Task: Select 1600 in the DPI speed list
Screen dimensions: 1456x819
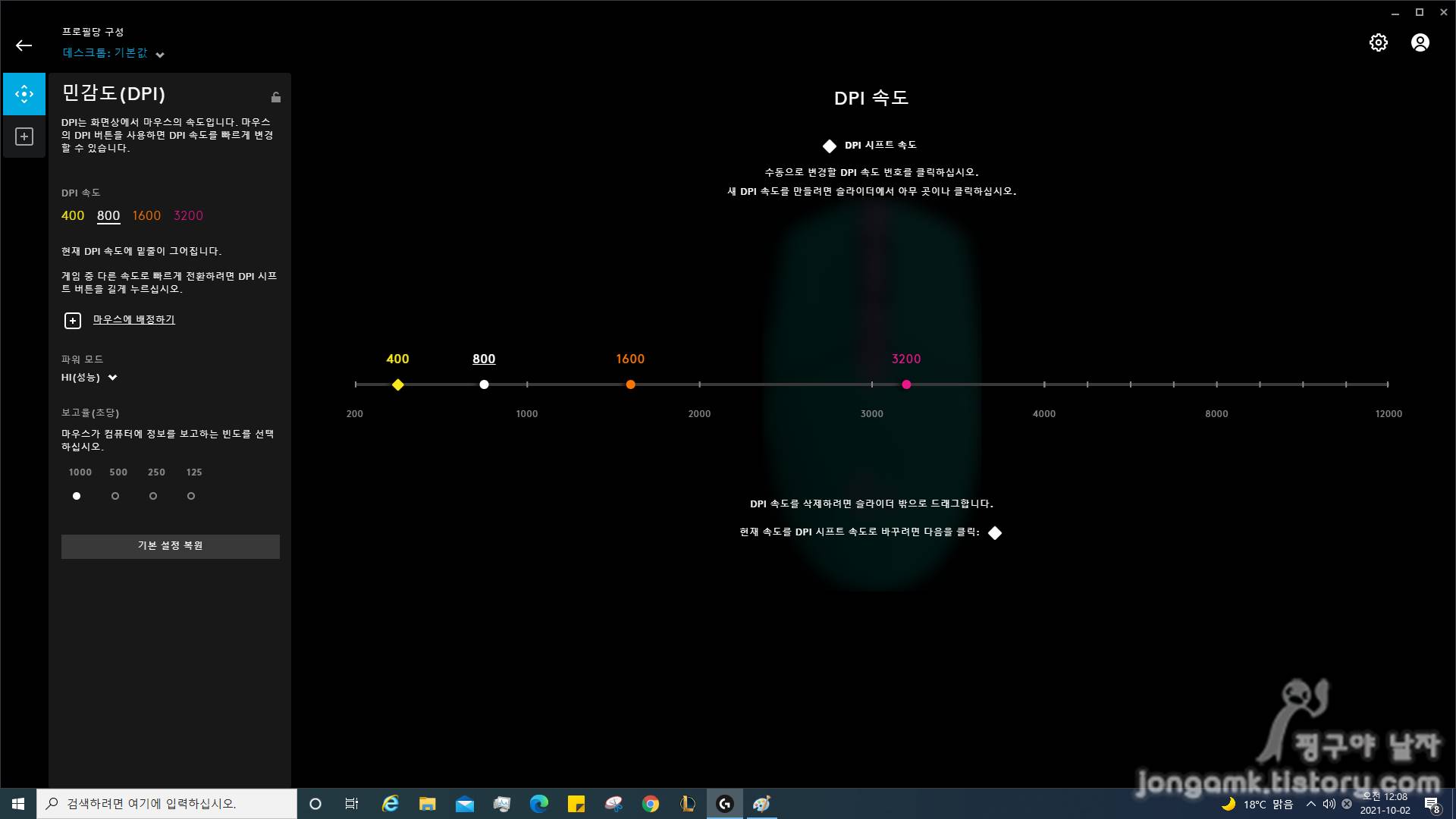Action: tap(146, 215)
